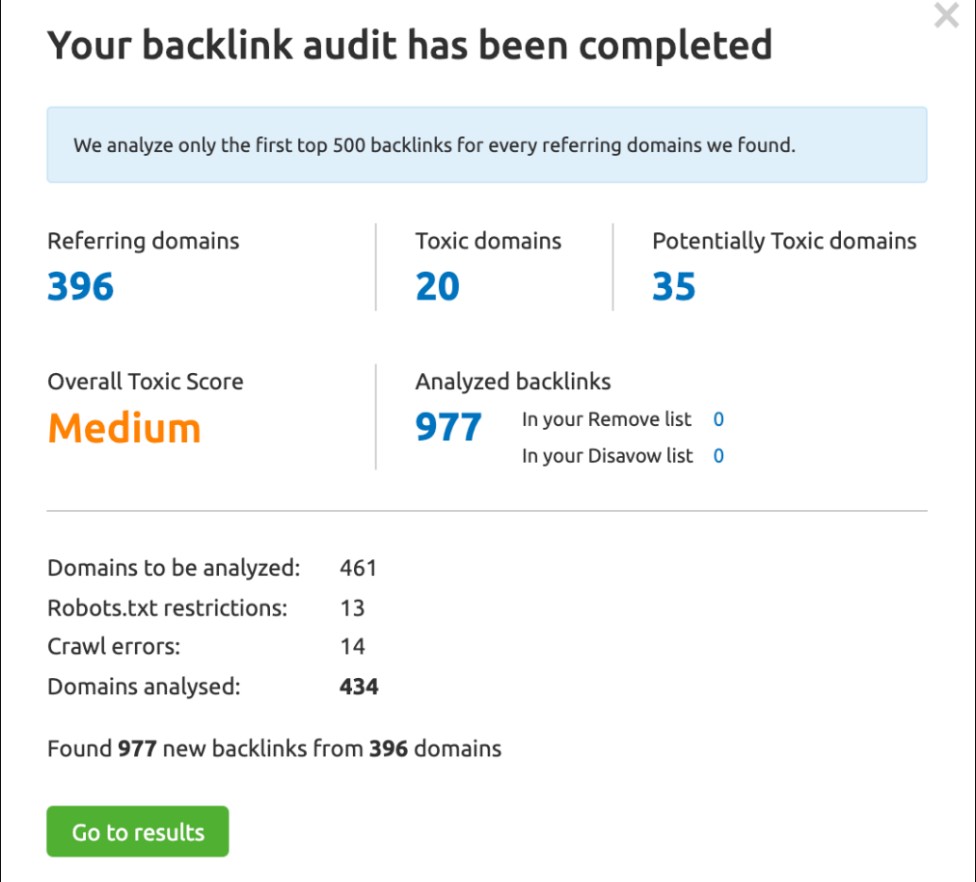Screen dimensions: 976x882
Task: Click the Overall Toxic Score label
Action: click(x=145, y=382)
